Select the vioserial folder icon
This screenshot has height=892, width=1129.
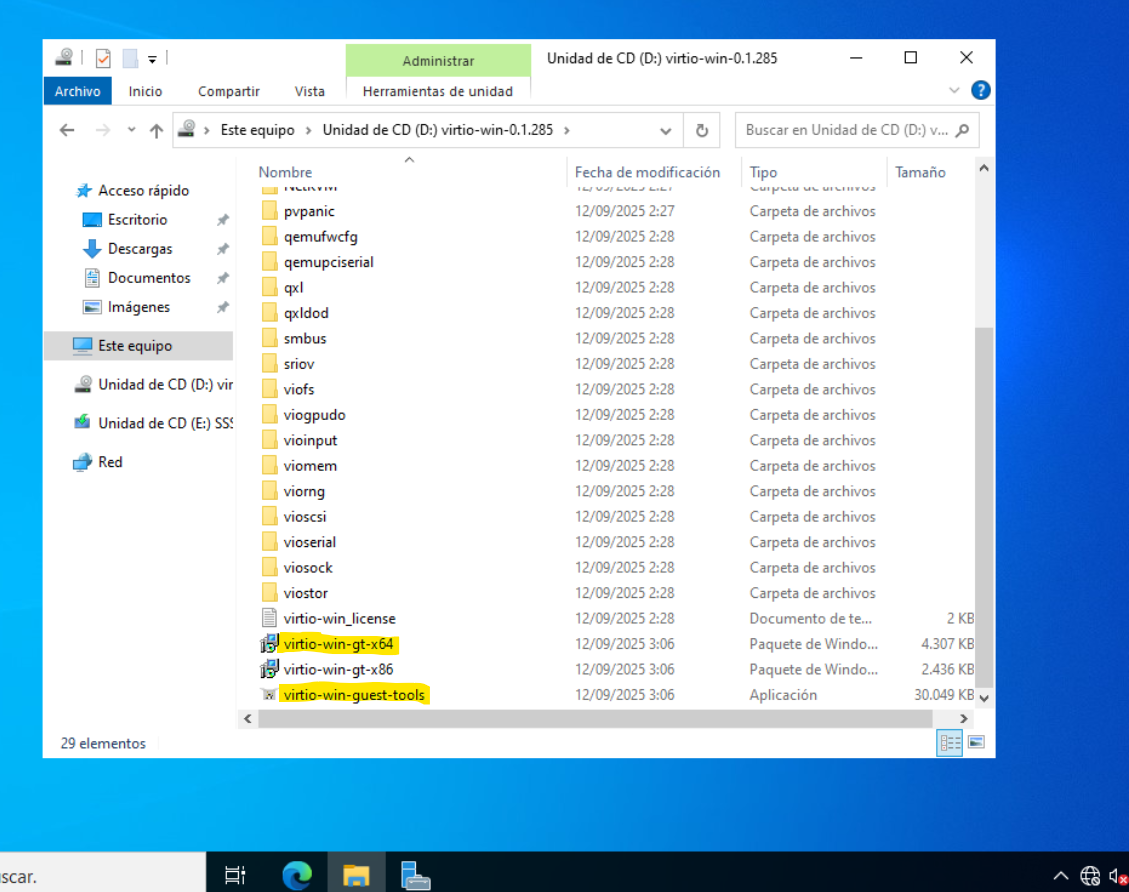[x=269, y=542]
